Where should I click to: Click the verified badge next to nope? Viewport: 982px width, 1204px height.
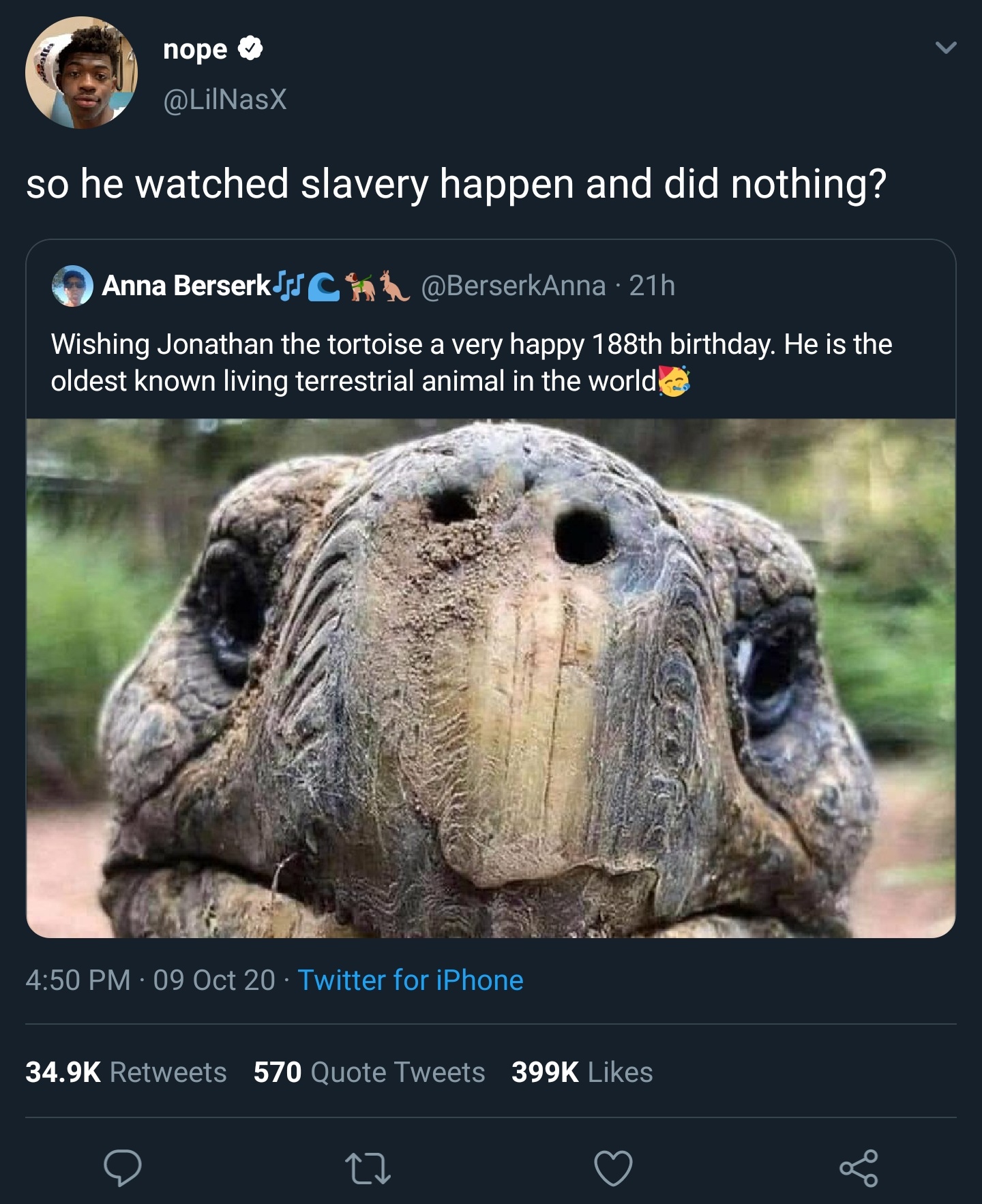pyautogui.click(x=251, y=49)
